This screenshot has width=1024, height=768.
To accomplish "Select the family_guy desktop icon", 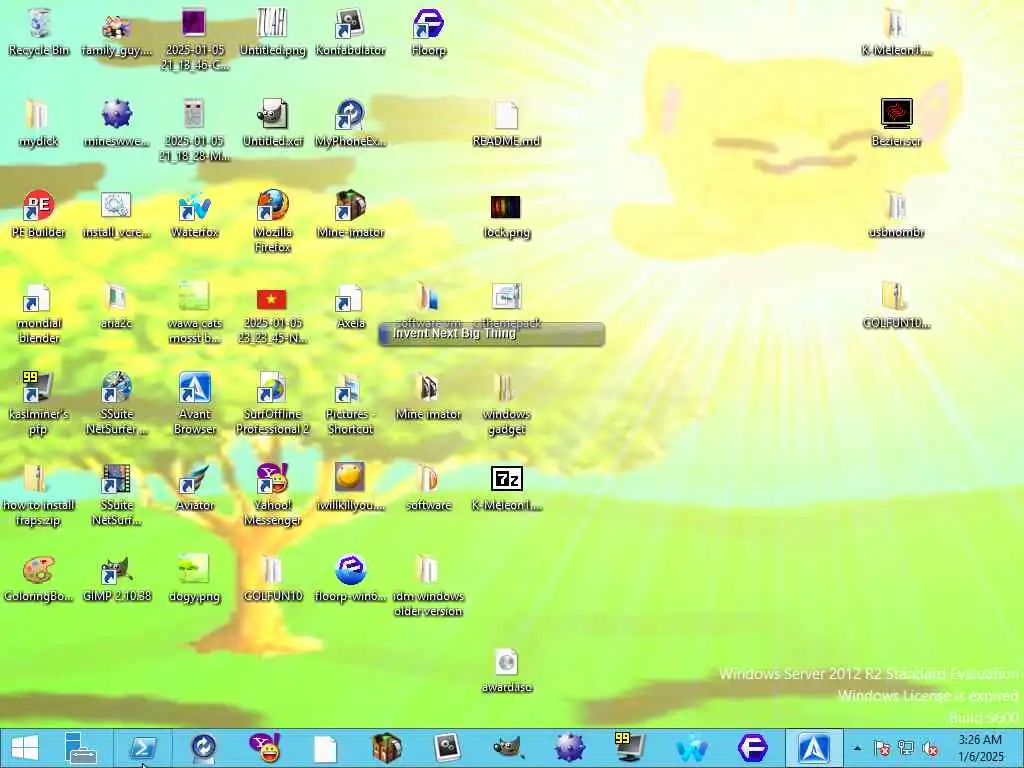I will (x=116, y=33).
